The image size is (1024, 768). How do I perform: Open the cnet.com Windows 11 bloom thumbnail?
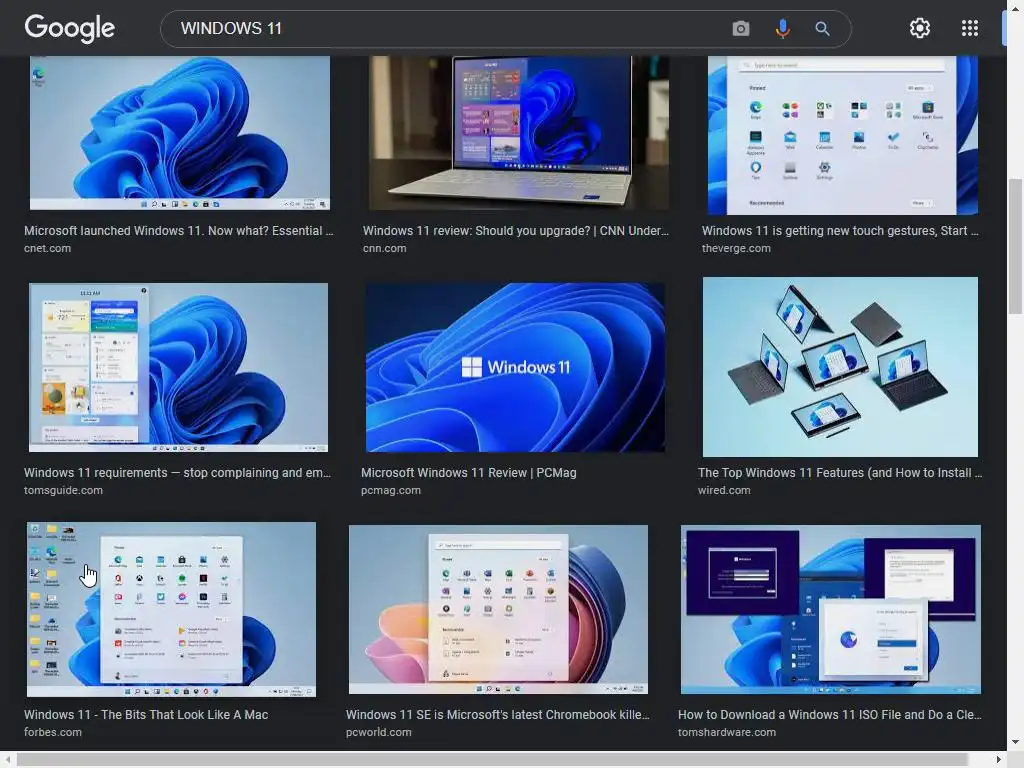click(180, 133)
